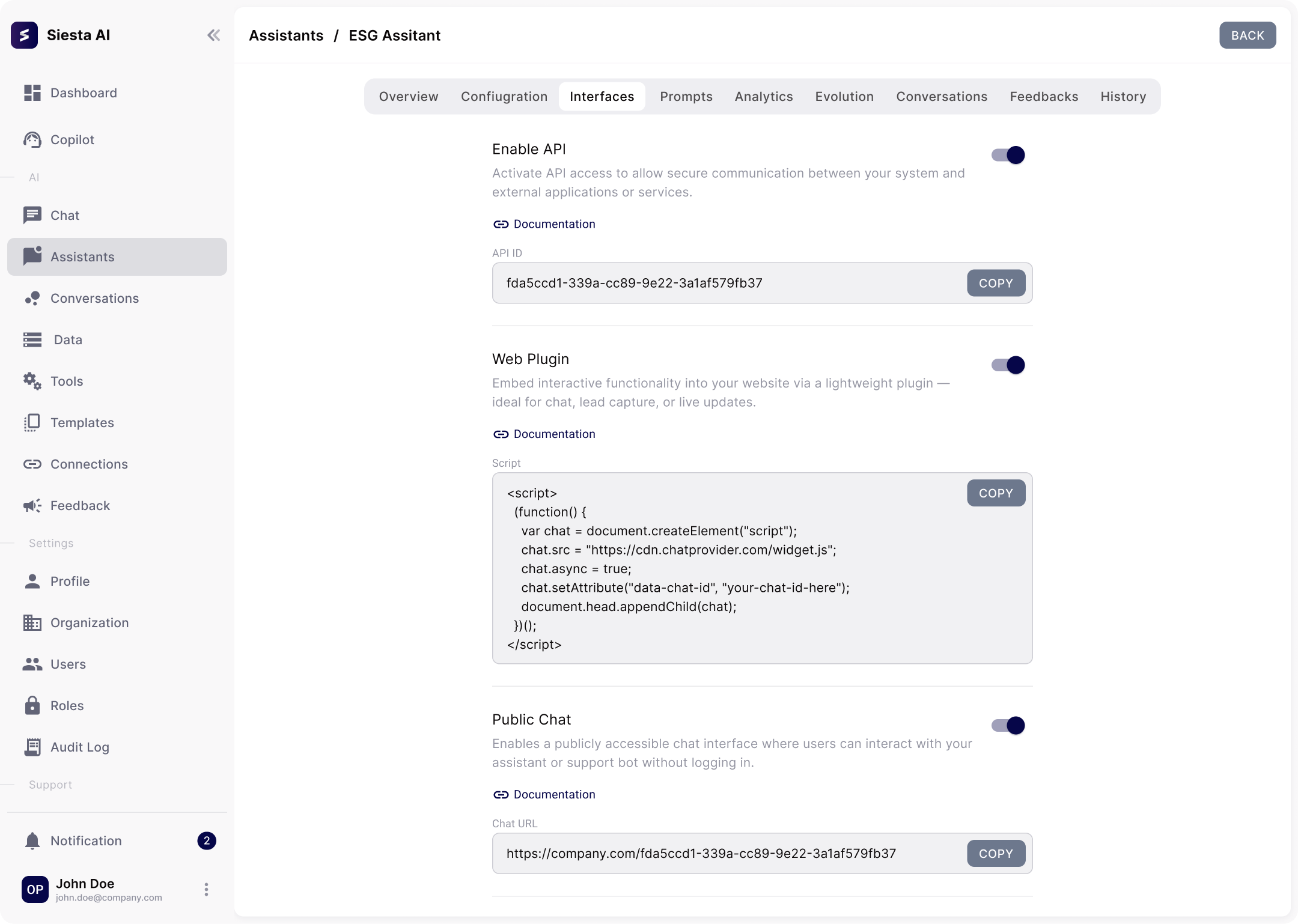This screenshot has height=924, width=1298.
Task: Toggle the Web Plugin switch
Action: tap(1008, 365)
